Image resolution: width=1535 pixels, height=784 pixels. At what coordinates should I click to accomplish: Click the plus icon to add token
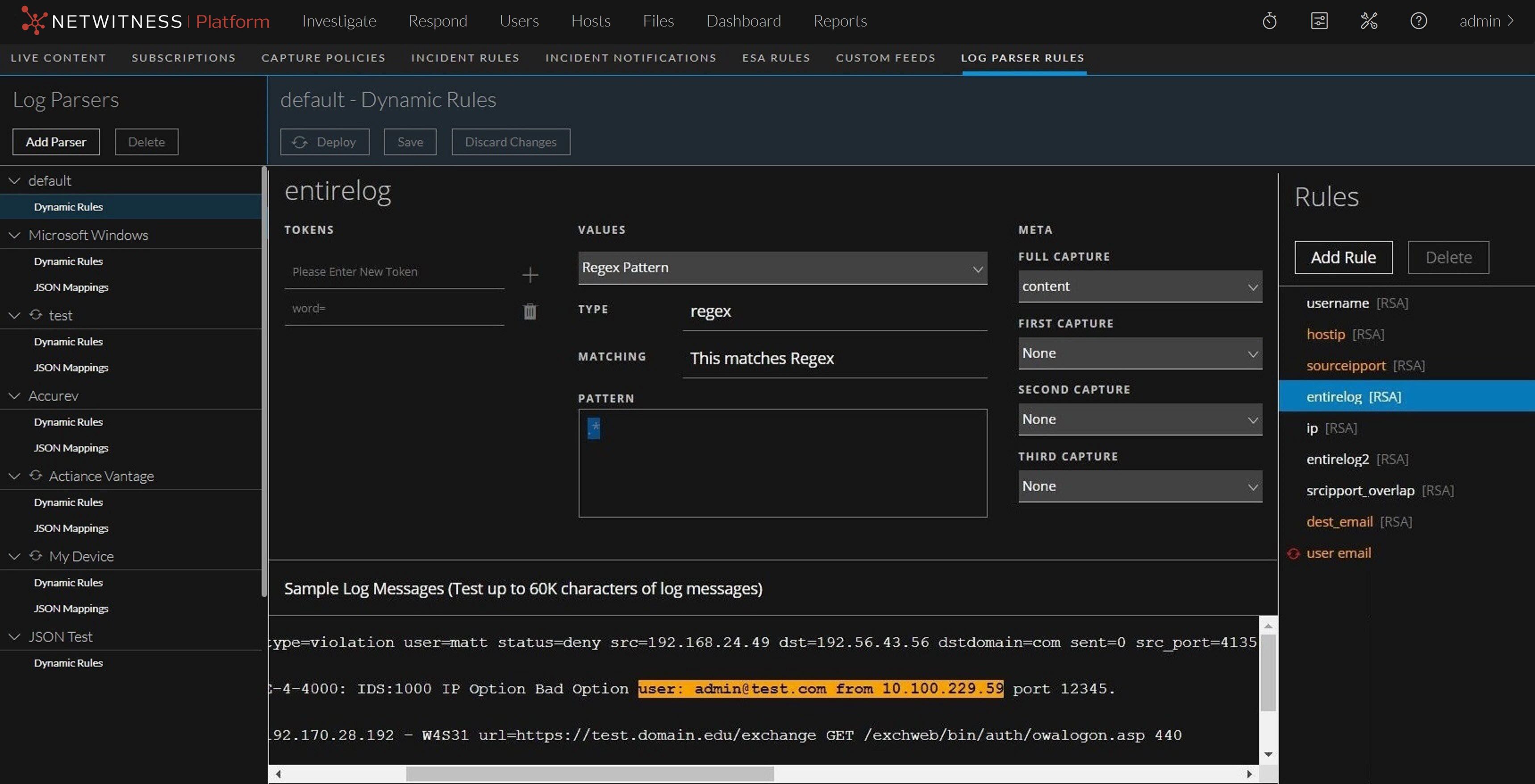coord(530,274)
